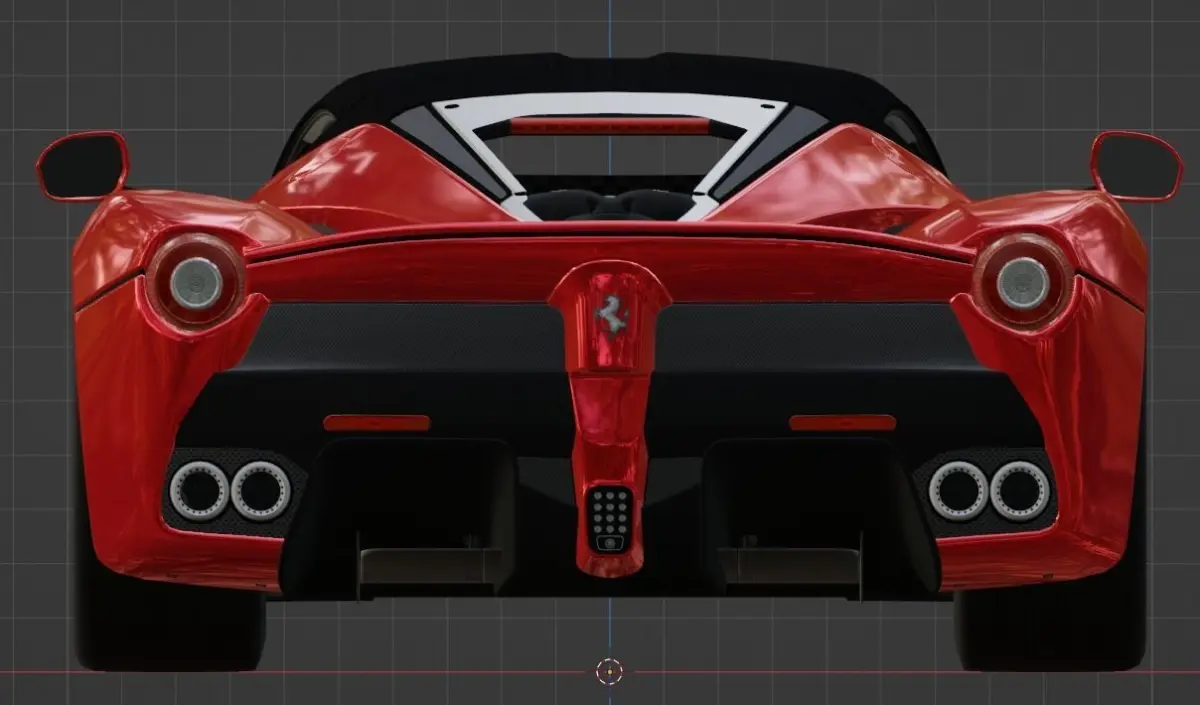Select the center rear fog light grid
This screenshot has width=1200, height=705.
tap(608, 518)
